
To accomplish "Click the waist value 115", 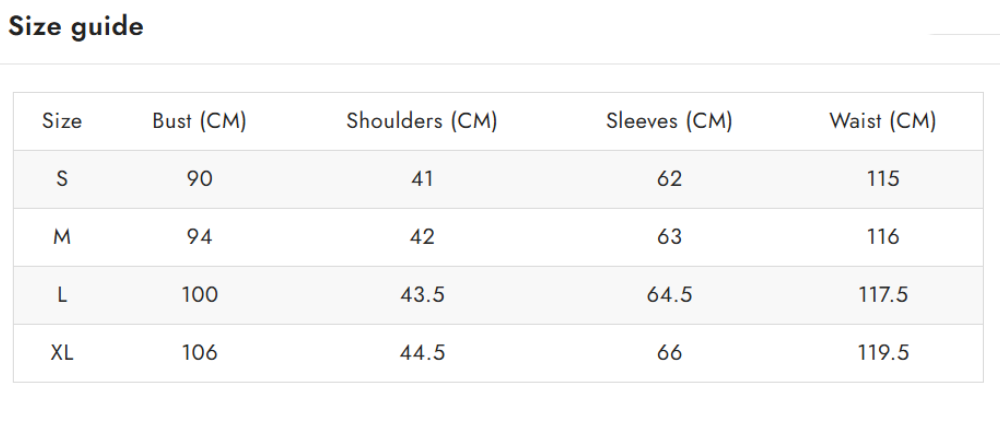I will point(882,180).
